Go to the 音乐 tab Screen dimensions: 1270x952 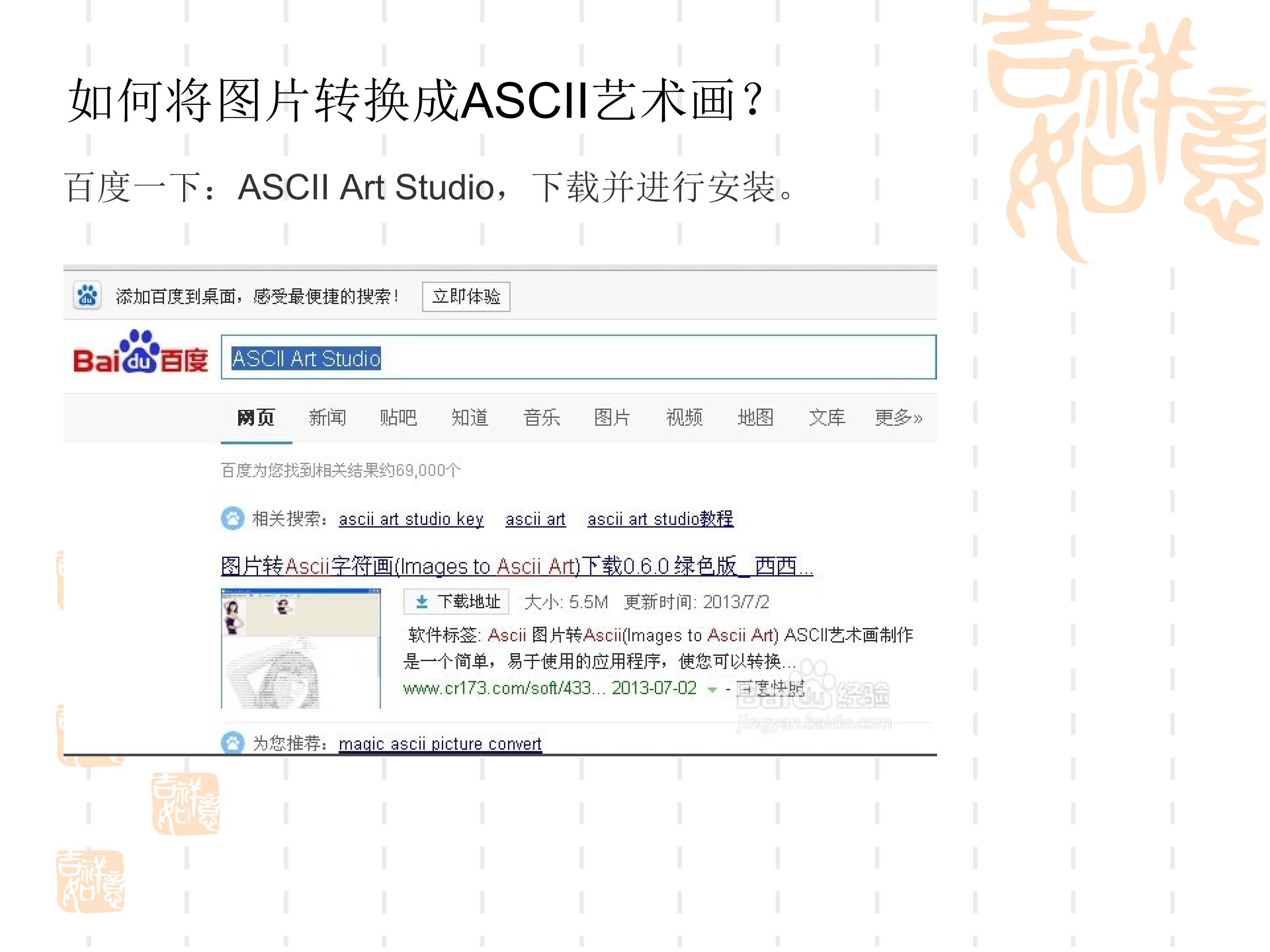coord(542,417)
